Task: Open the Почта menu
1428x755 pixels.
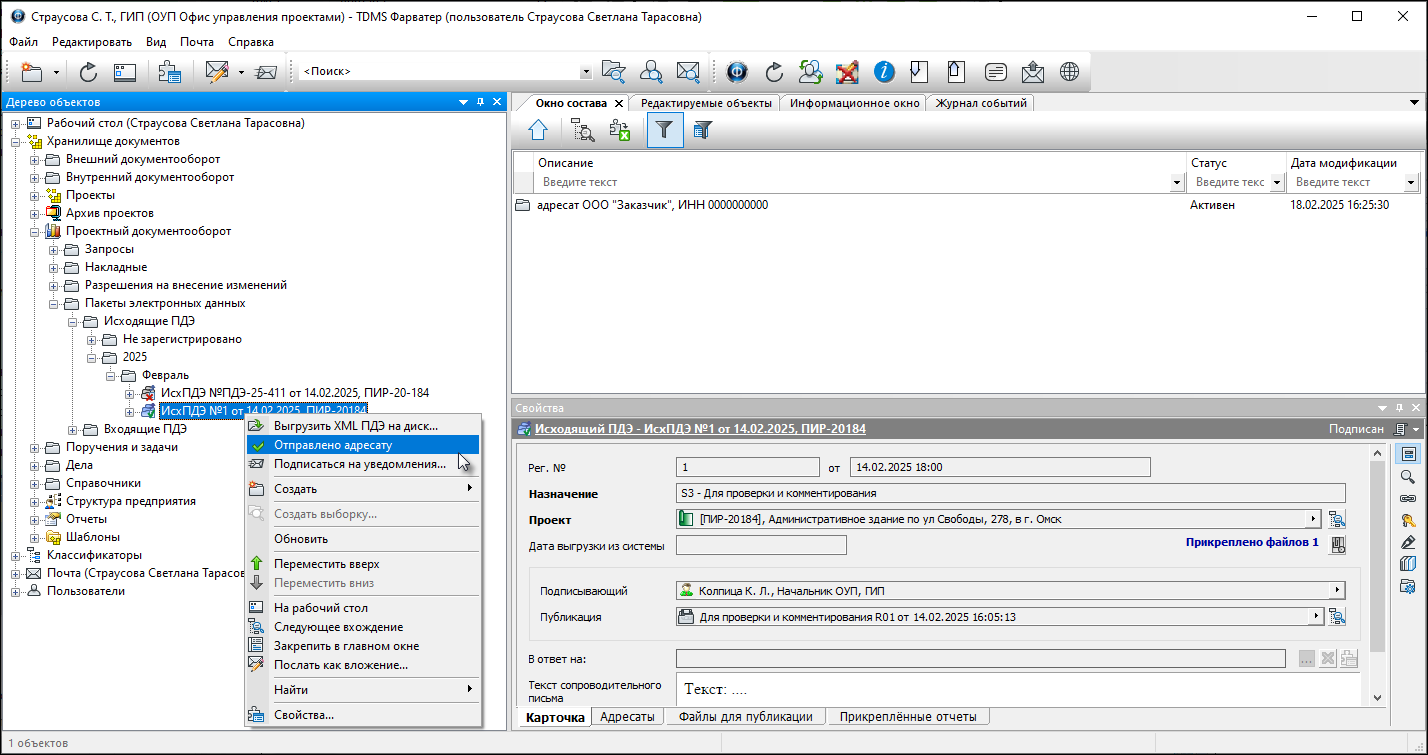Action: (x=197, y=42)
